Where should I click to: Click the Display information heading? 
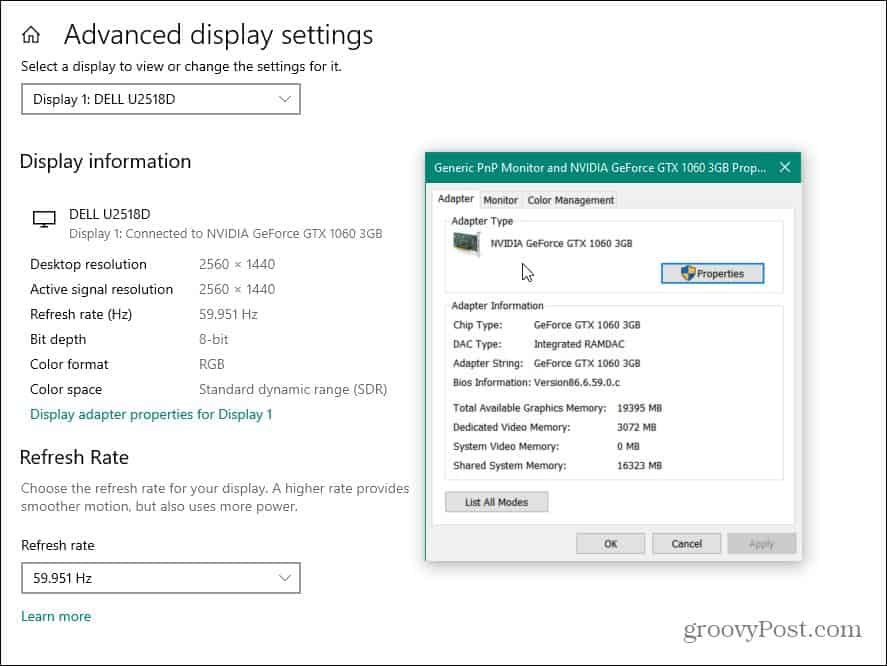point(105,162)
